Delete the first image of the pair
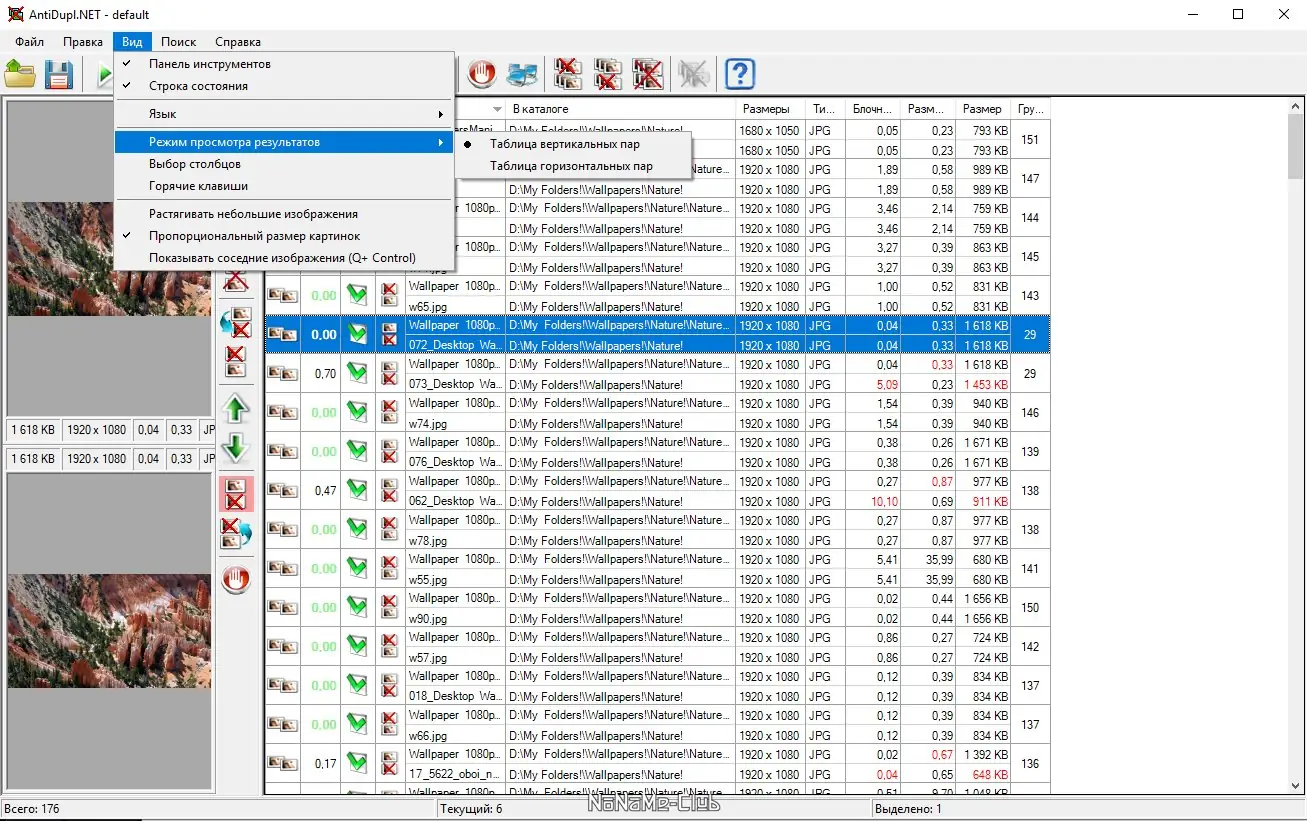The height and width of the screenshot is (821, 1307). [568, 73]
